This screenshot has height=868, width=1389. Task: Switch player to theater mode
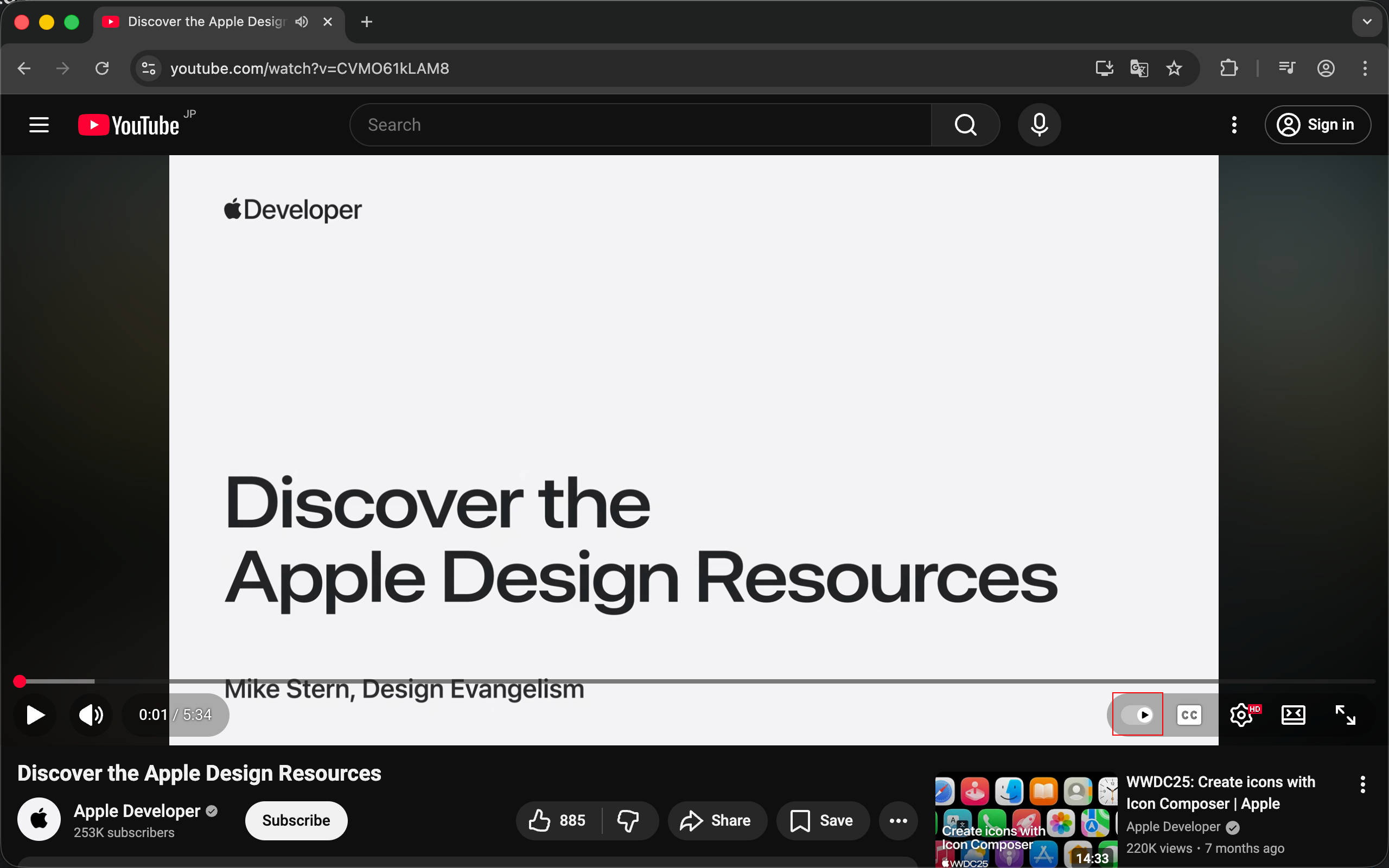[1293, 714]
